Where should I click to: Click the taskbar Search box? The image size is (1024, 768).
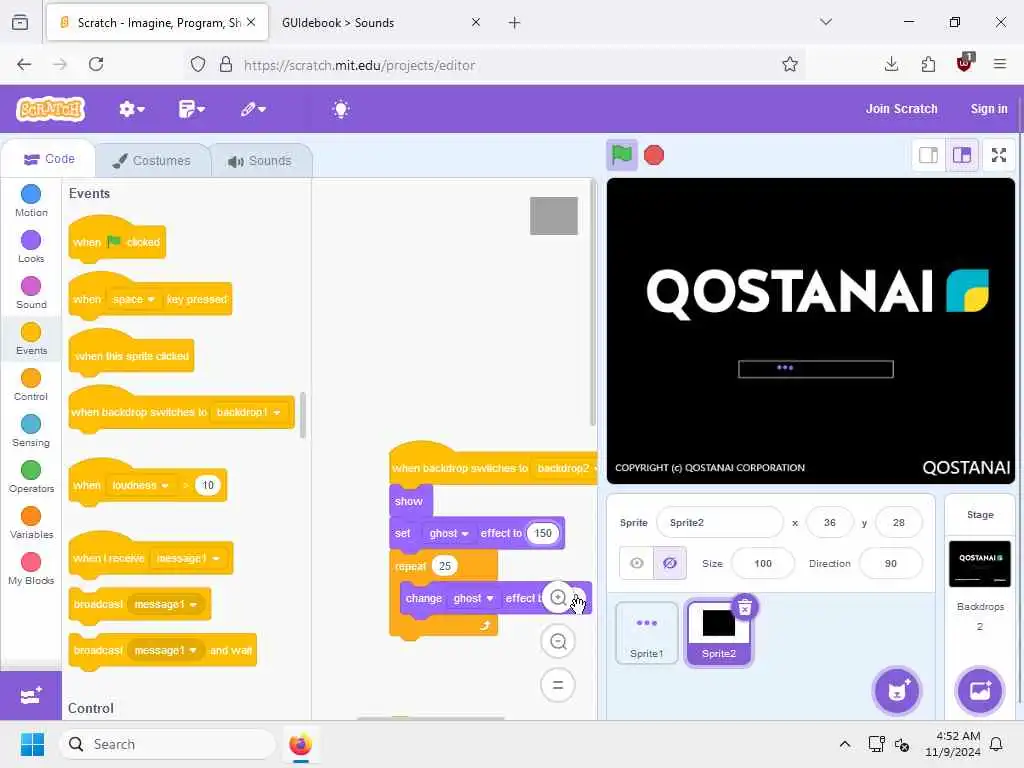pos(167,744)
